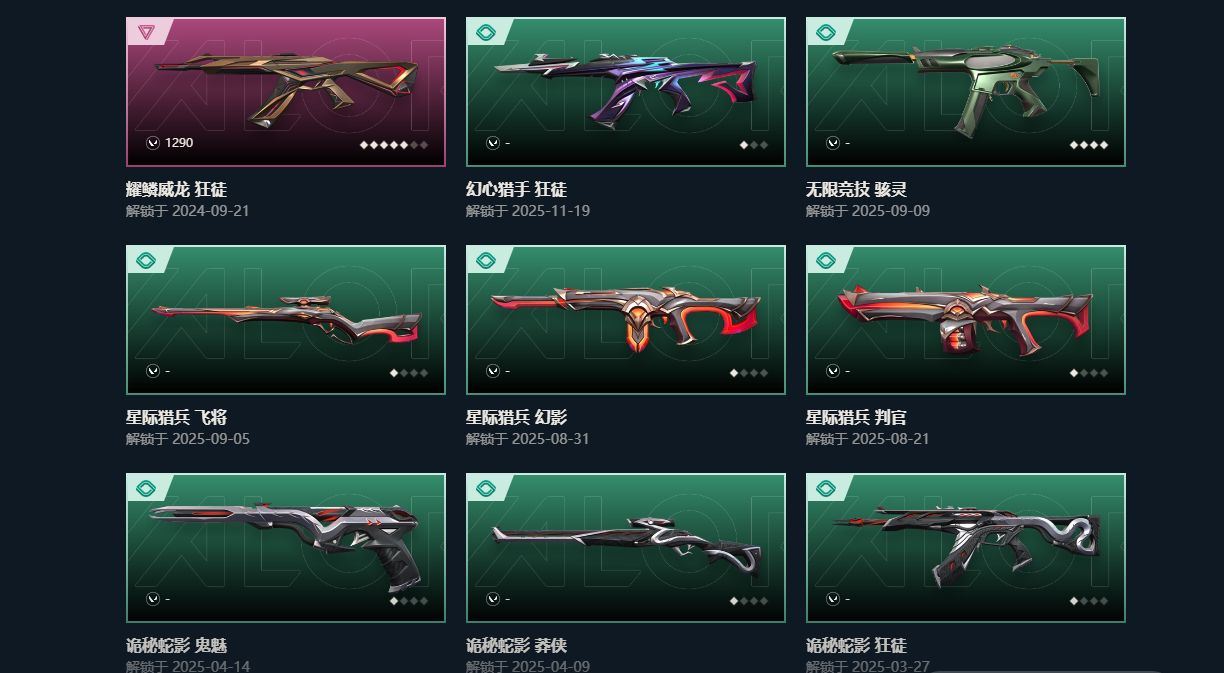1224x673 pixels.
Task: Click VP currency icon next to 1290
Action: (x=153, y=143)
